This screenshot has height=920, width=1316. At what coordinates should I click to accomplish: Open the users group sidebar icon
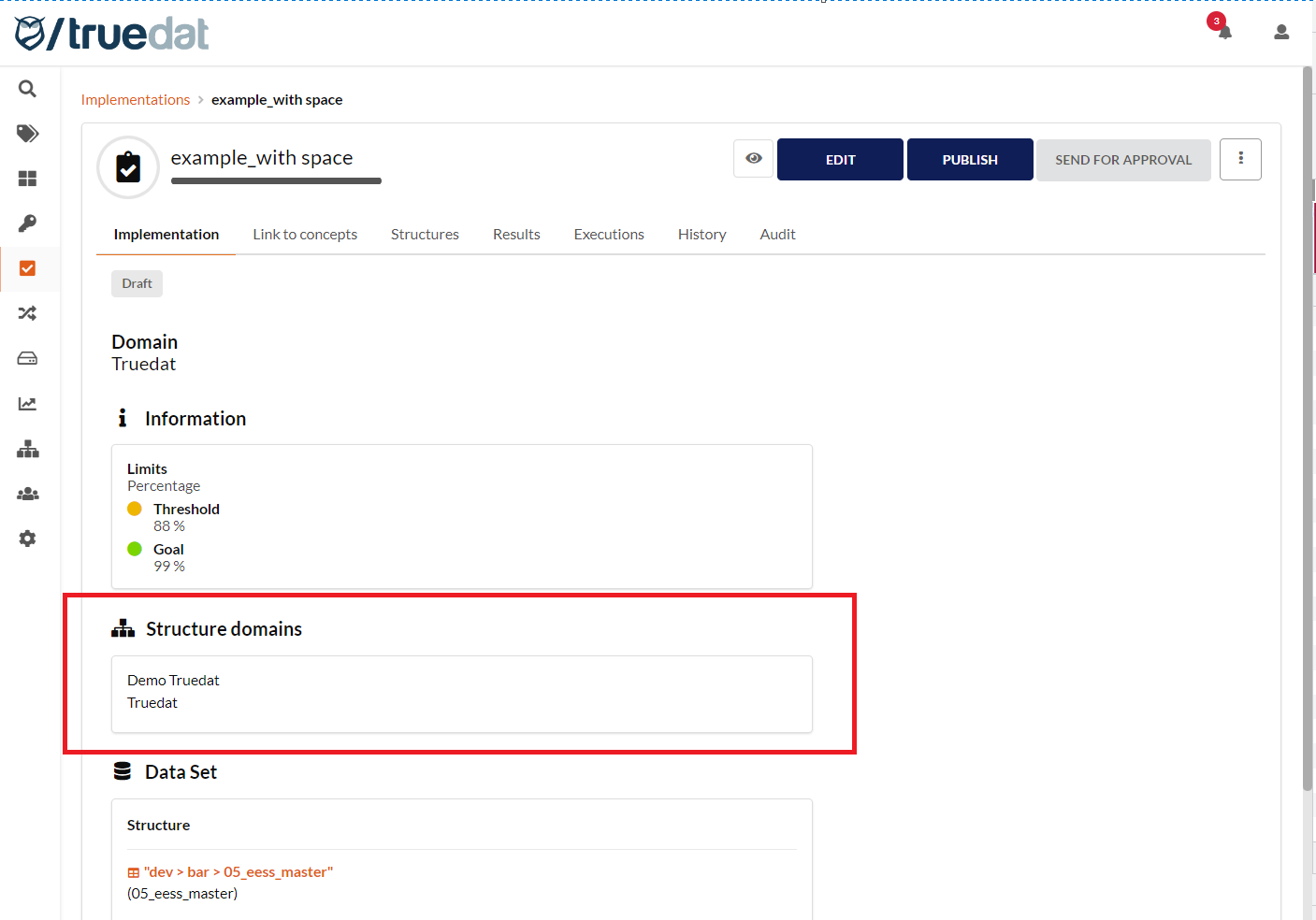(27, 494)
